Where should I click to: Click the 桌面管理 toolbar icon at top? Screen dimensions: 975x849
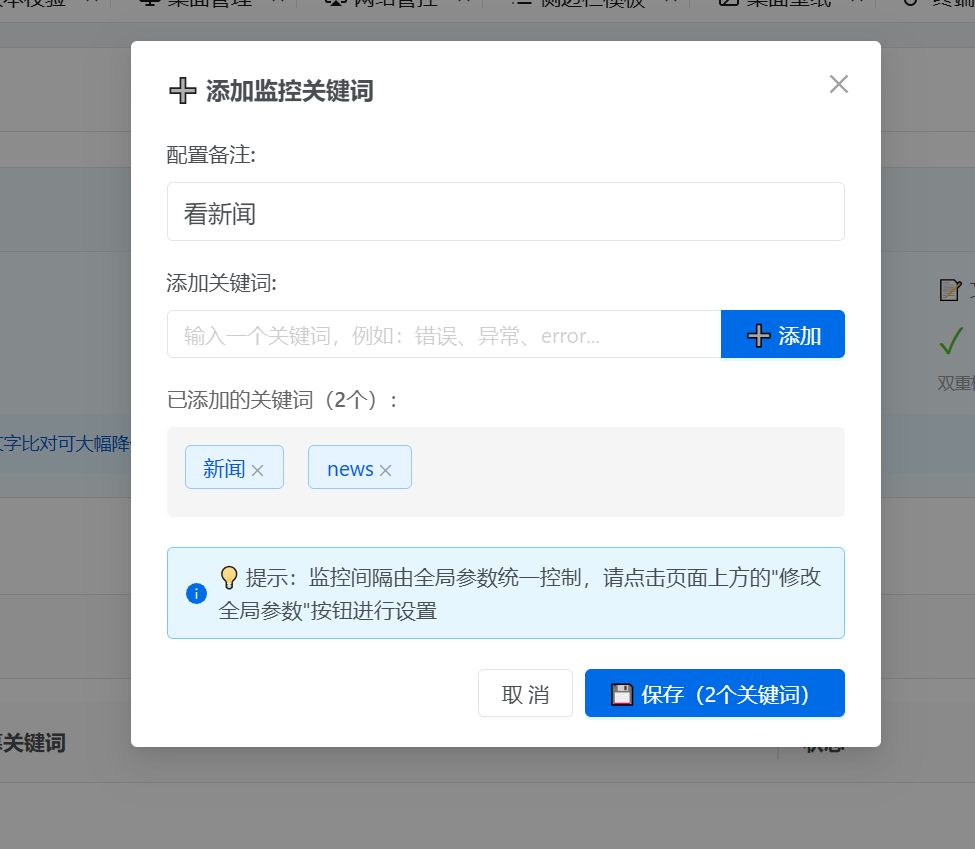(x=149, y=5)
